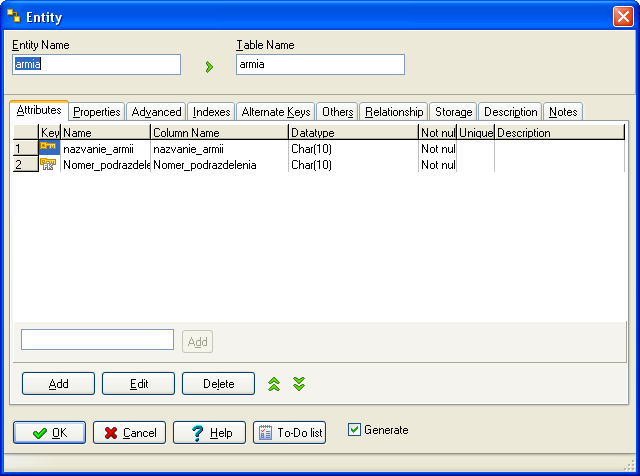Click the Char(10) datatype for nazvanie_armii
This screenshot has width=640, height=476.
353,149
